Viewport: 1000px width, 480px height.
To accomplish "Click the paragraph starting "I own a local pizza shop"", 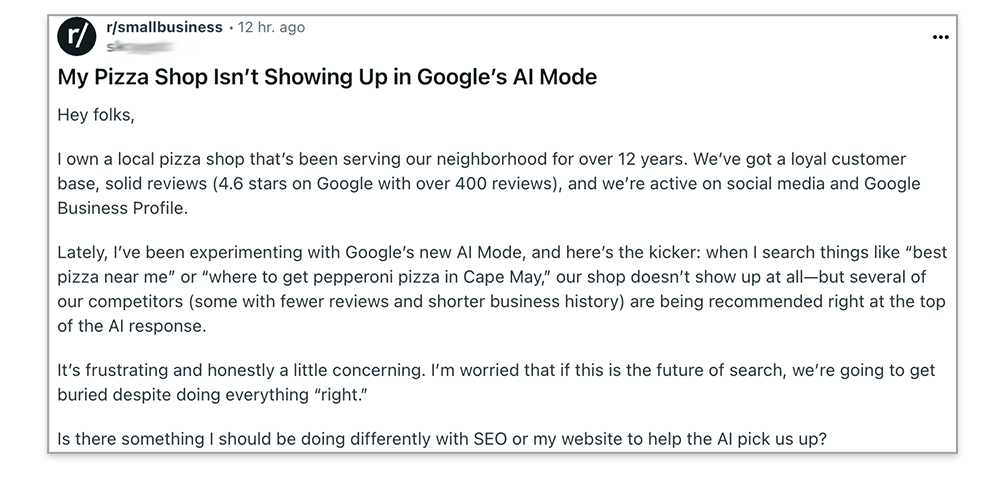I will click(x=489, y=184).
